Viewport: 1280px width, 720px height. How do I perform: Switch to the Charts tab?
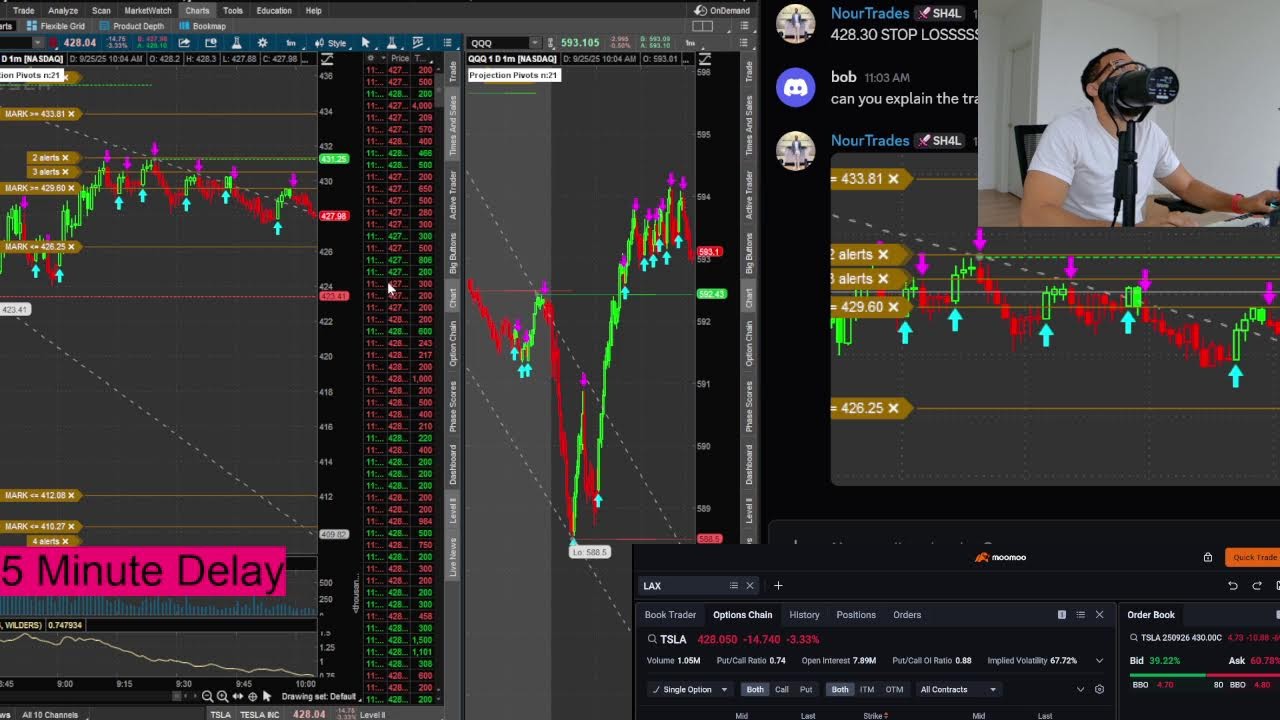197,10
